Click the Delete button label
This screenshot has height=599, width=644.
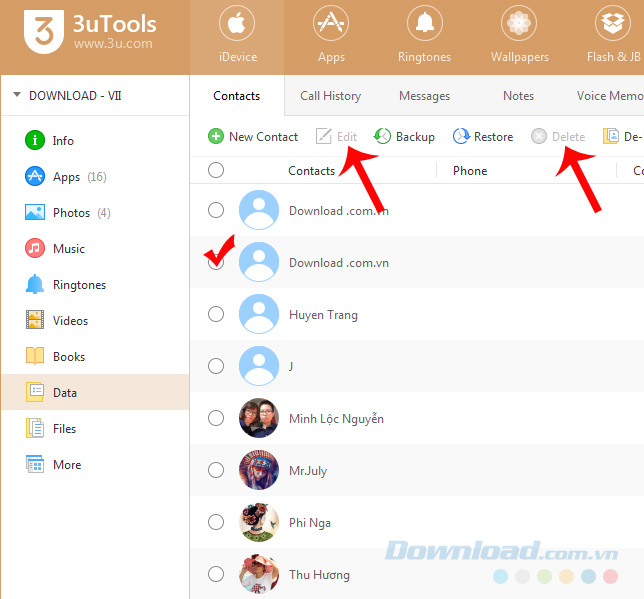(568, 137)
